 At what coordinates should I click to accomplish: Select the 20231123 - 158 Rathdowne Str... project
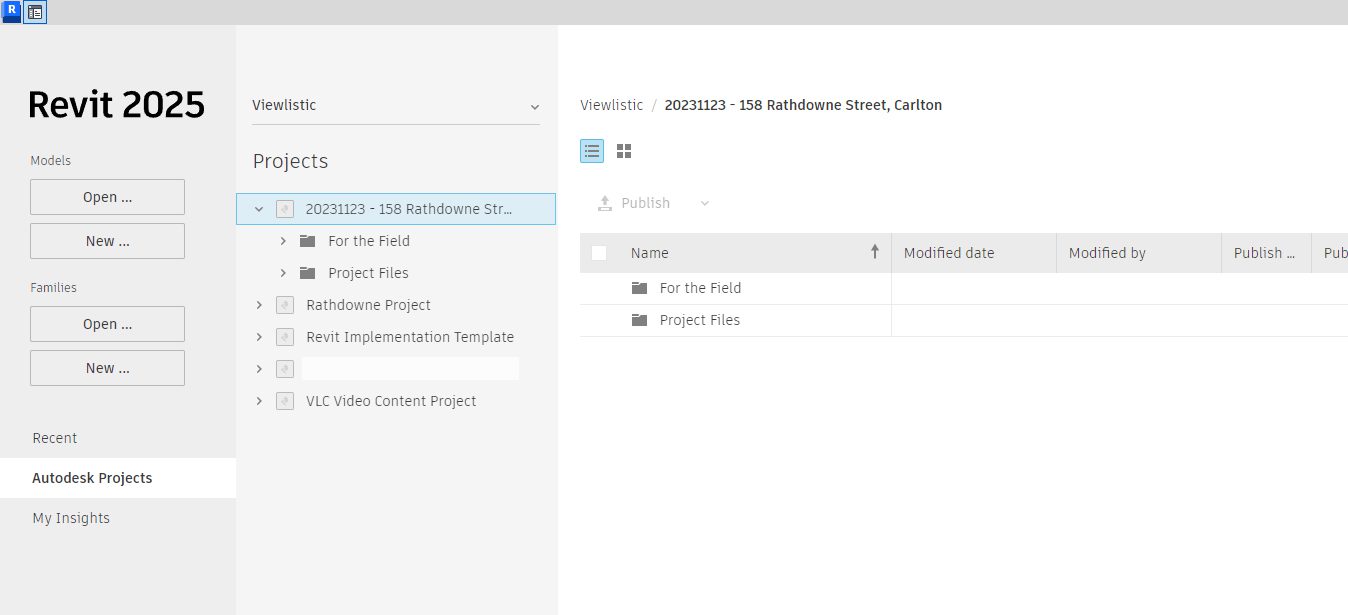point(396,209)
